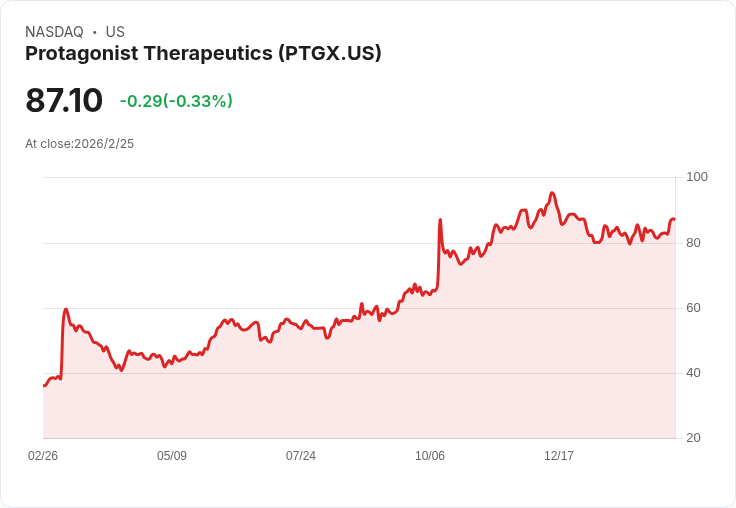
Task: Select the NASDAQ exchange label
Action: (54, 32)
